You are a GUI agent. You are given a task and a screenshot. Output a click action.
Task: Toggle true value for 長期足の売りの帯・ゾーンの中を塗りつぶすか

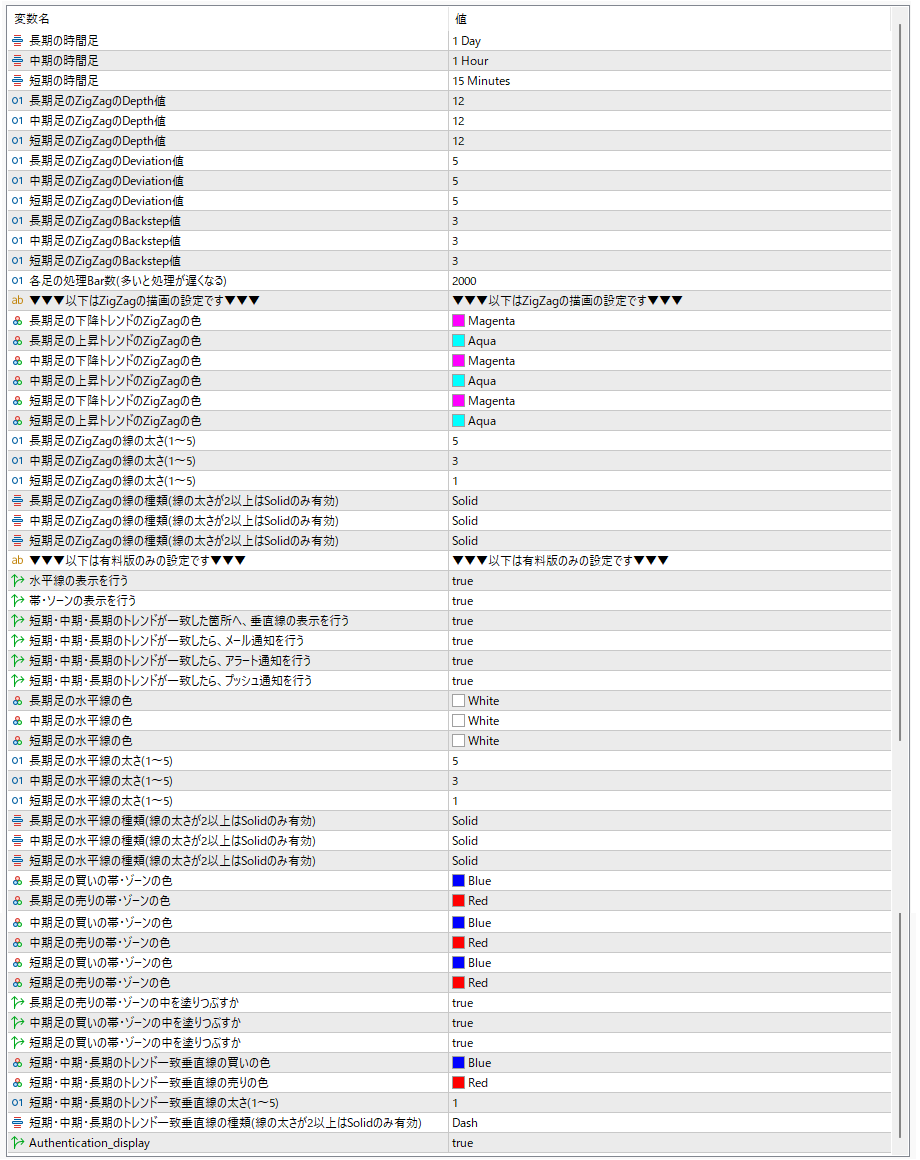[x=462, y=1002]
